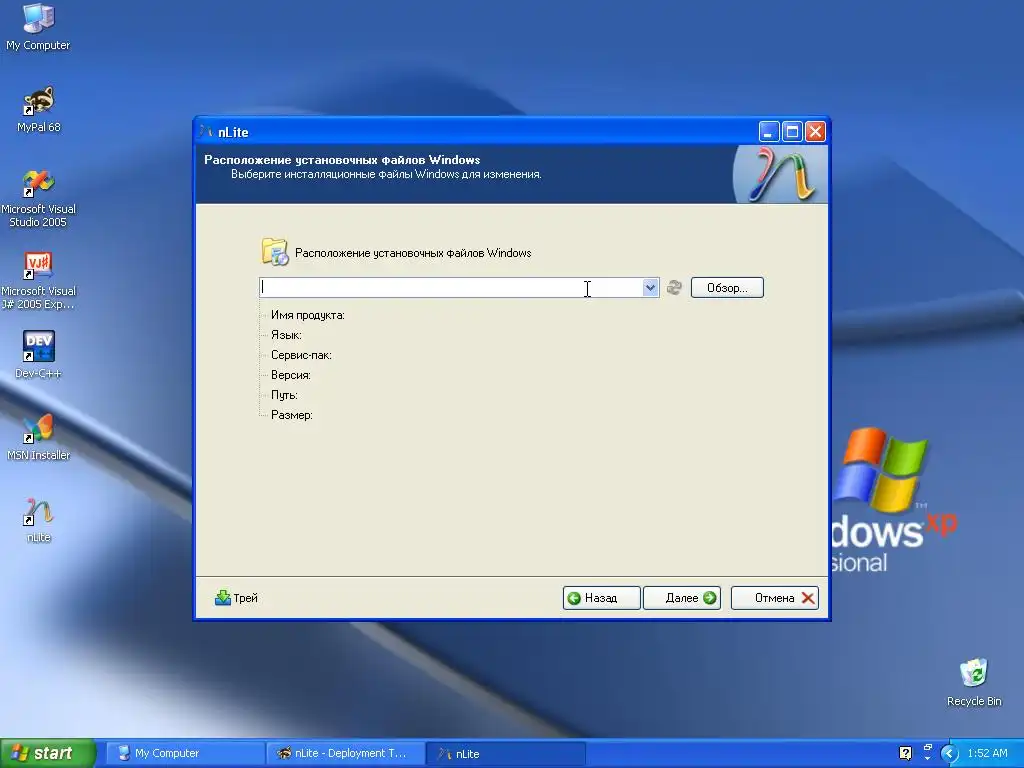Click the Размер: label
This screenshot has height=768, width=1024.
click(x=291, y=415)
